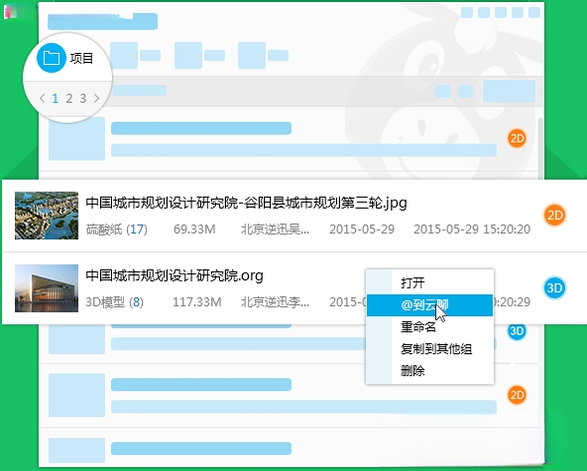The image size is (587, 471).
Task: Click file name 中国城市规划设计研究院.org
Action: click(174, 276)
